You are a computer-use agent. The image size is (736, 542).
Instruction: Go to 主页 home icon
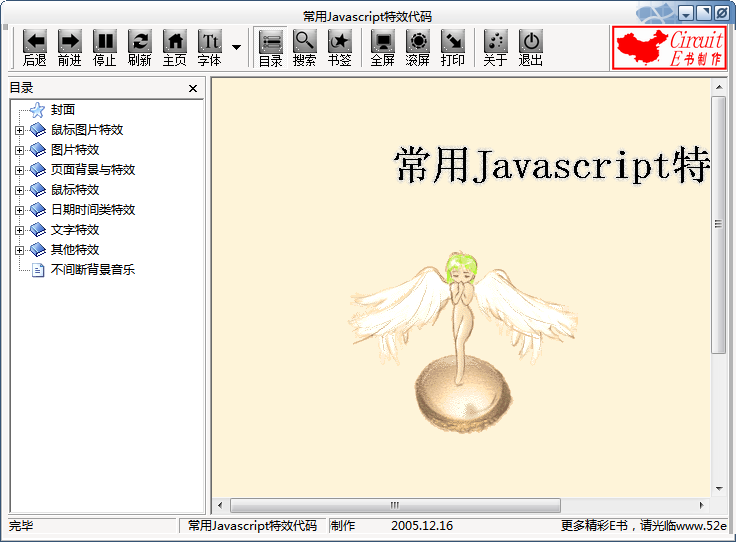click(x=175, y=42)
